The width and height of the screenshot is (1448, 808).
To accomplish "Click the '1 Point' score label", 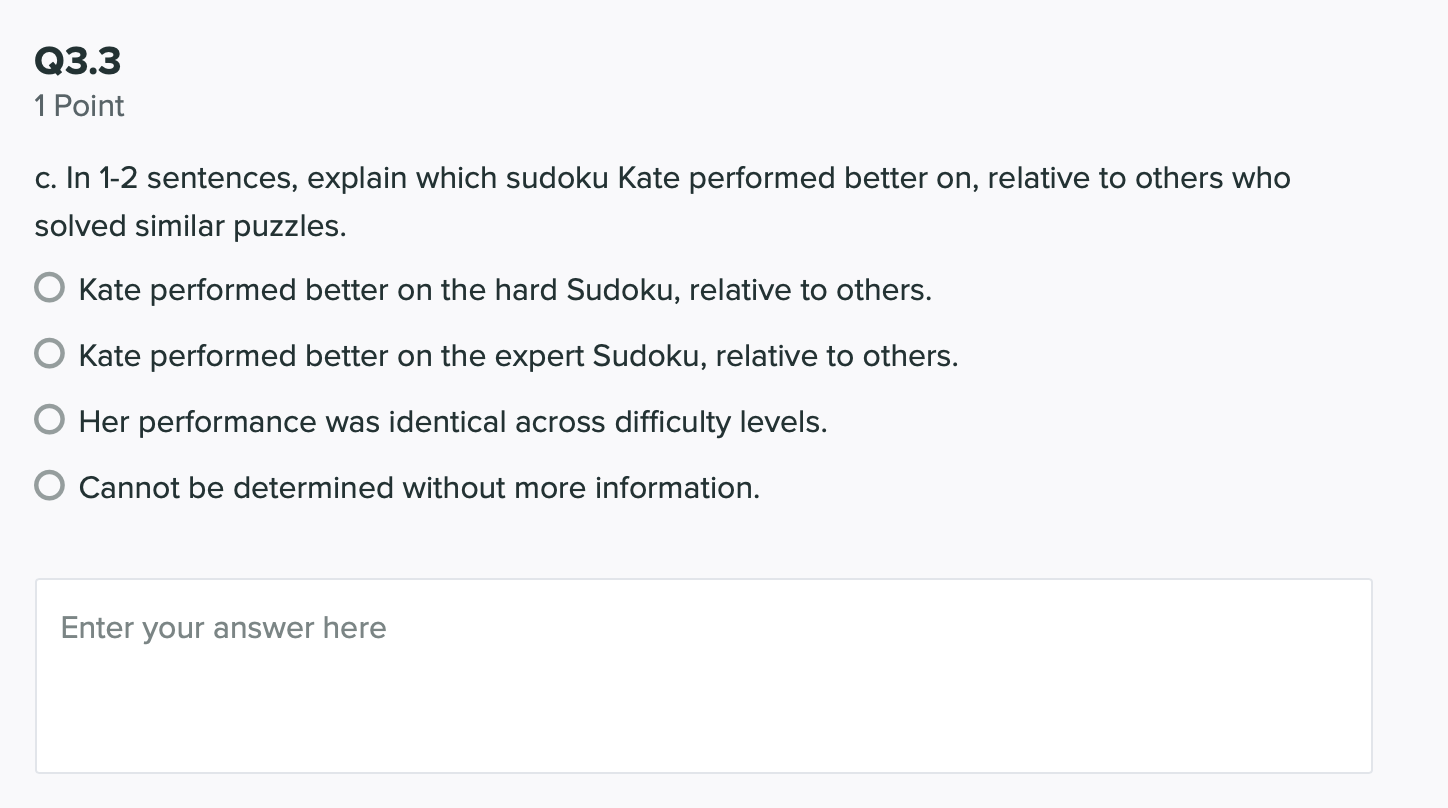I will [x=79, y=106].
